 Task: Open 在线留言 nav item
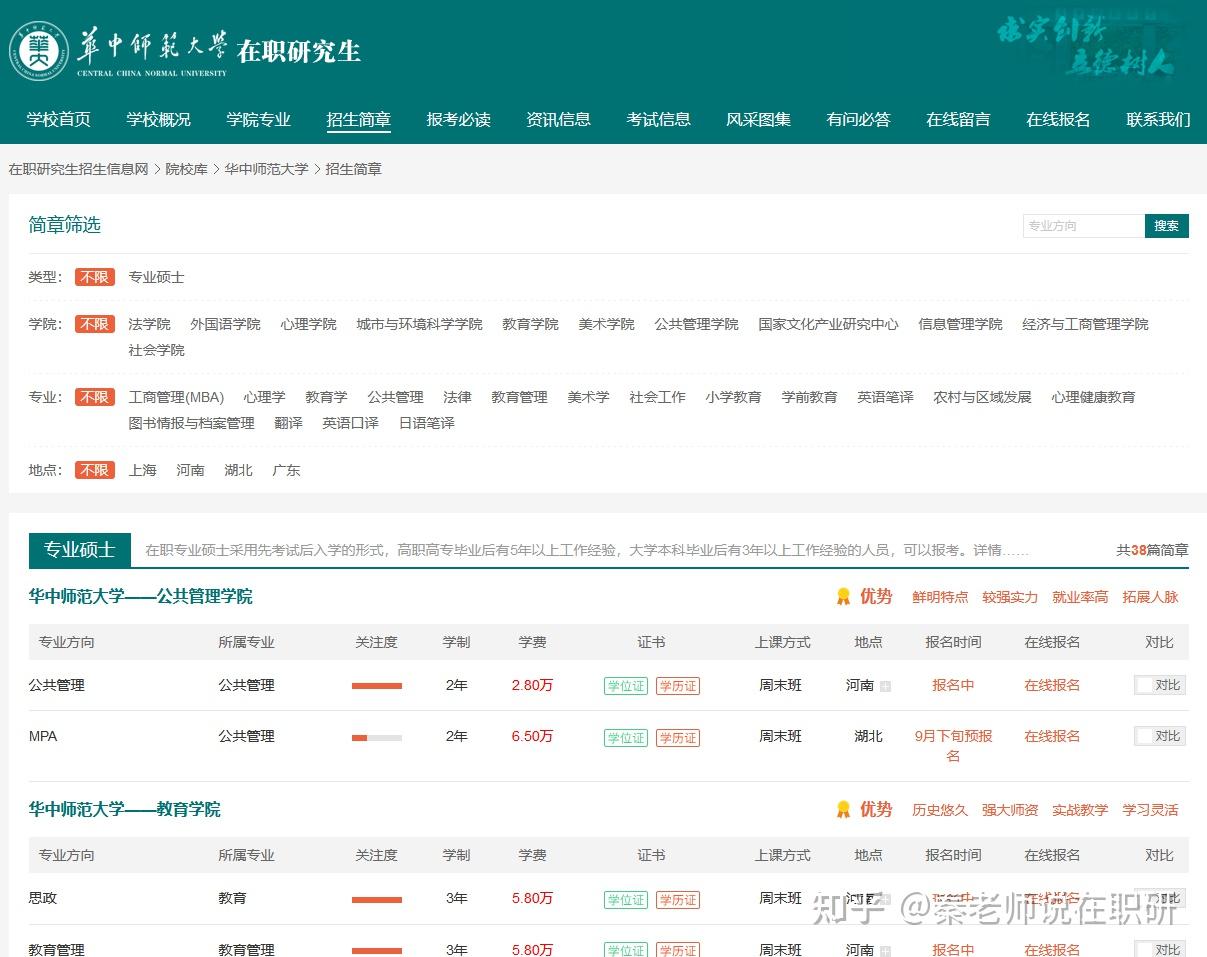point(959,119)
